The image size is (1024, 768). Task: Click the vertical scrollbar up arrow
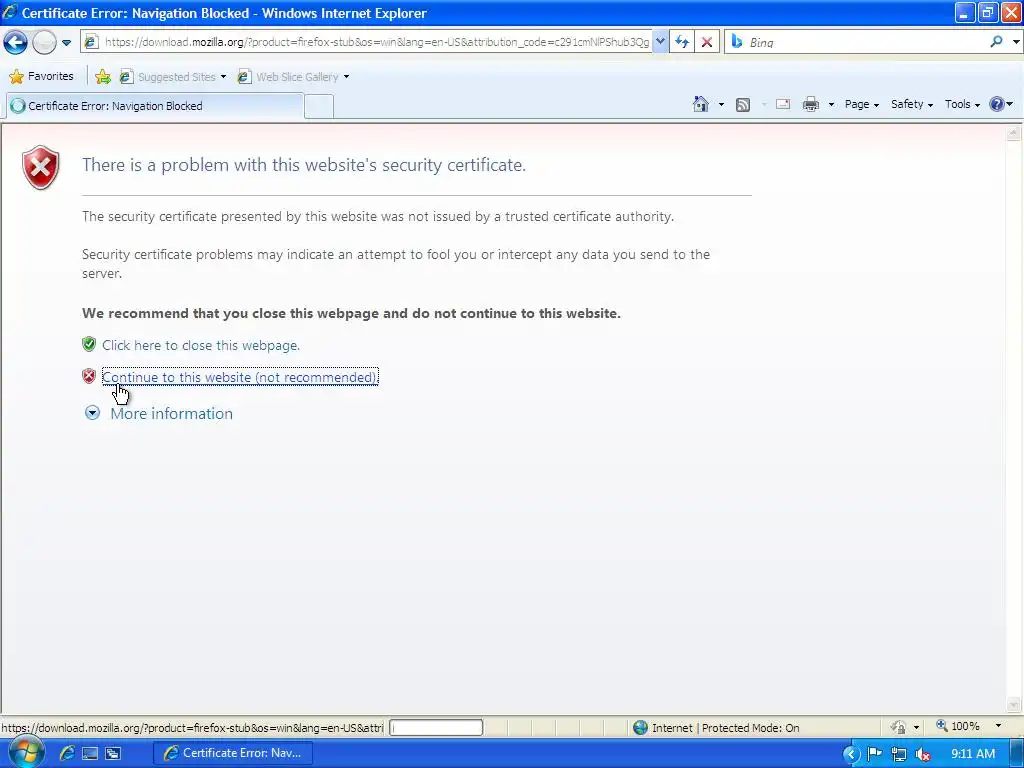tap(1014, 133)
